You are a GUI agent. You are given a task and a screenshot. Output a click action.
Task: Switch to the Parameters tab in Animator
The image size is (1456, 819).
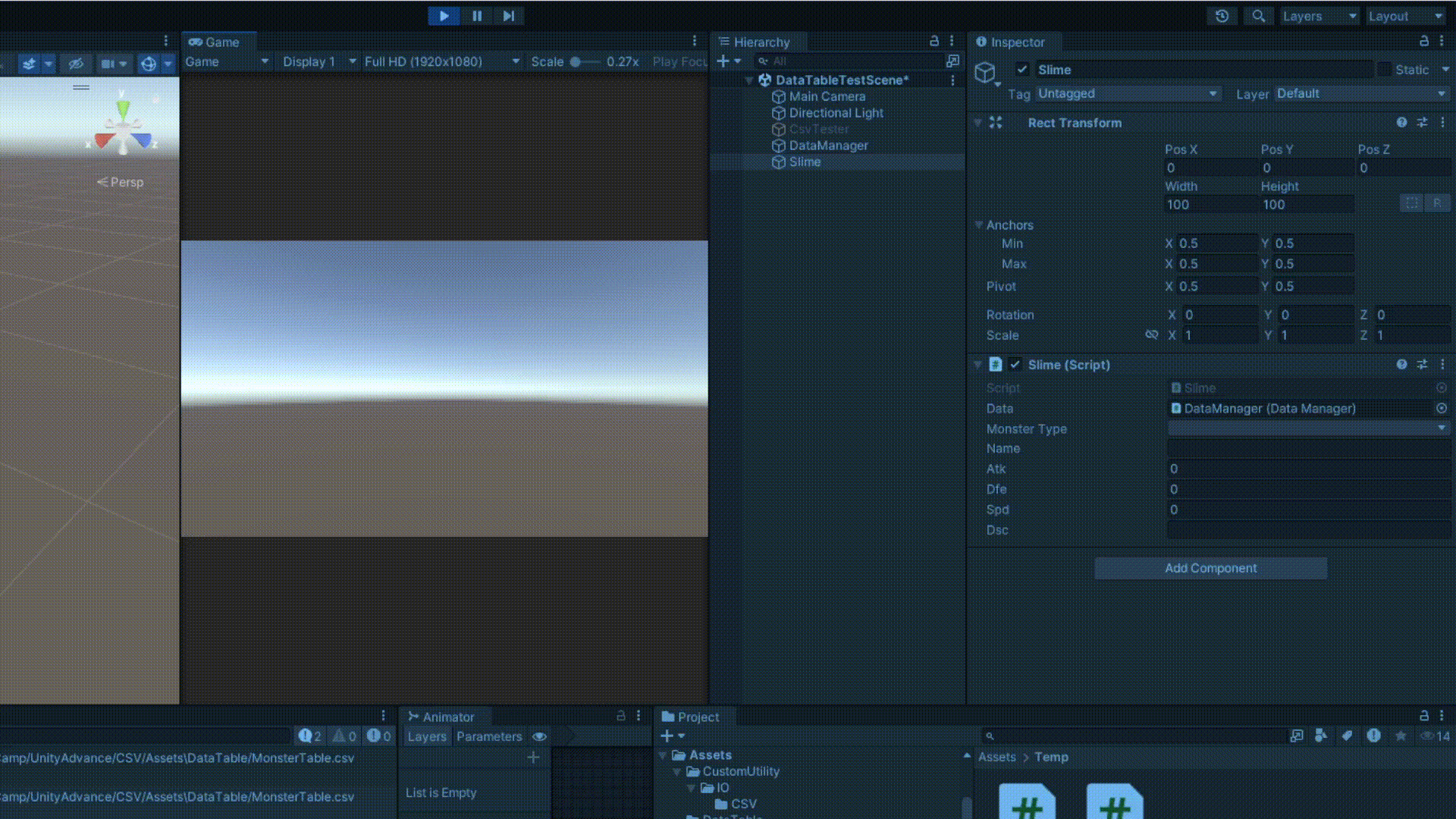(489, 736)
